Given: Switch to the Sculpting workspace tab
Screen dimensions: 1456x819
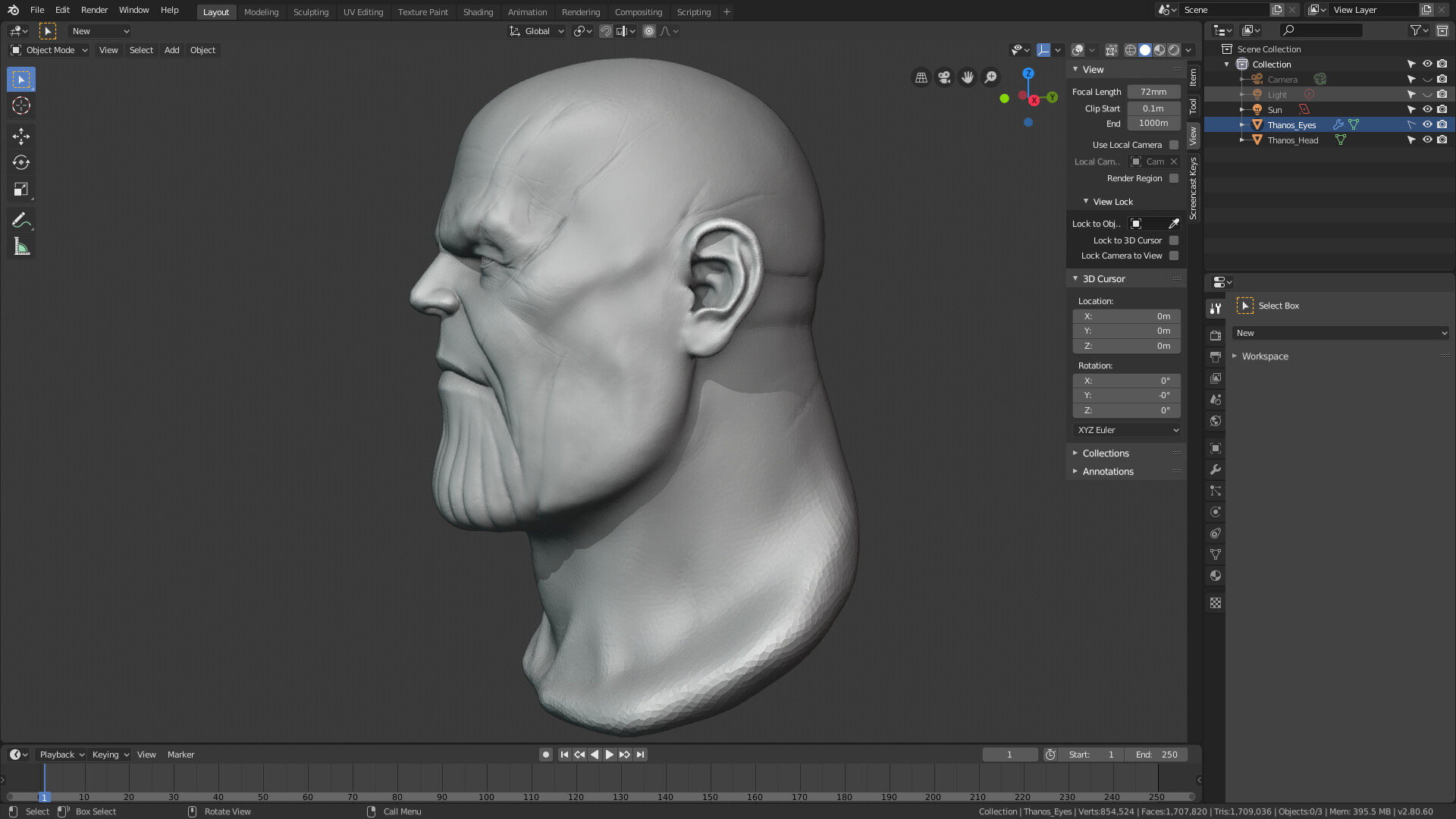Looking at the screenshot, I should tap(311, 12).
